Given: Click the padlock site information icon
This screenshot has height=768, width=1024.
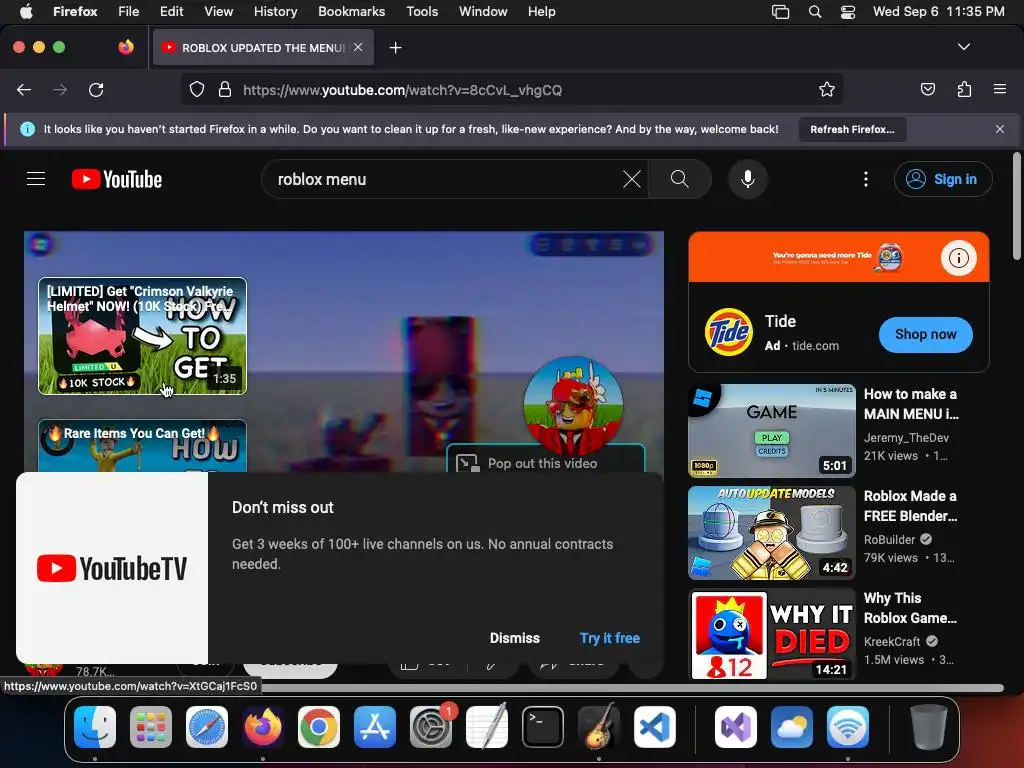Looking at the screenshot, I should 225,90.
